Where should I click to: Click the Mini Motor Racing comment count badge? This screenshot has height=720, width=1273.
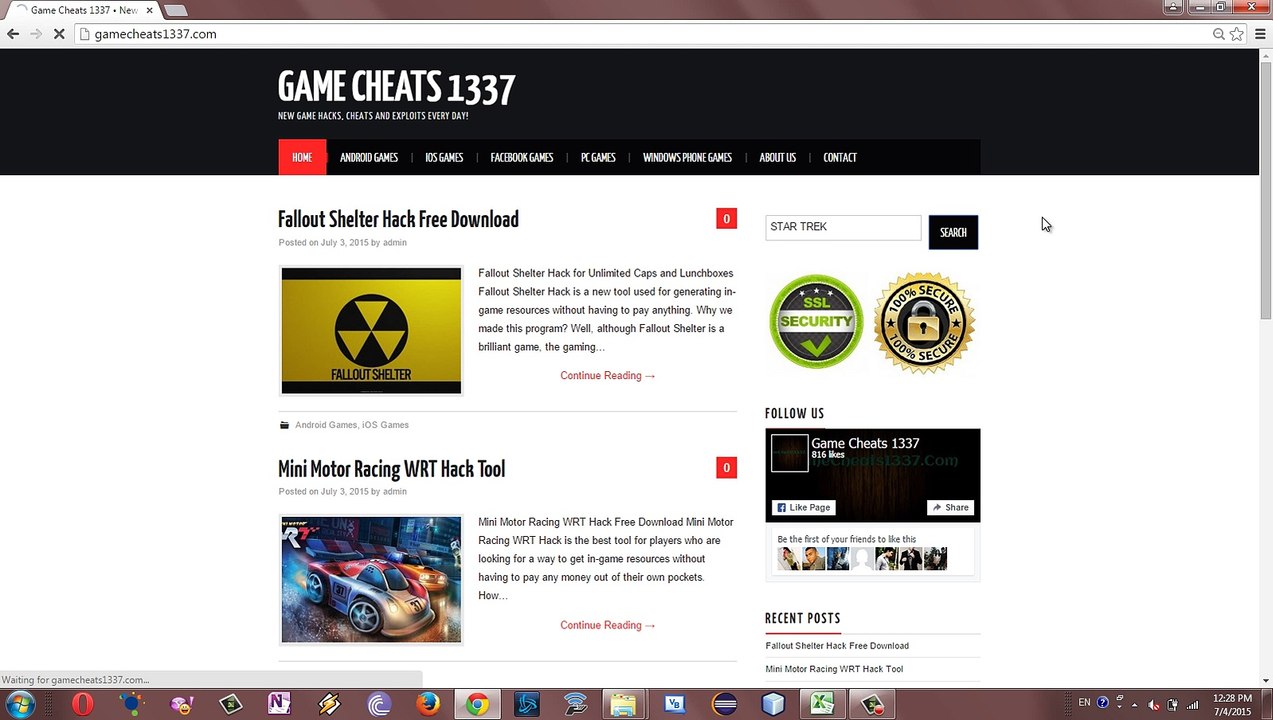[x=726, y=468]
